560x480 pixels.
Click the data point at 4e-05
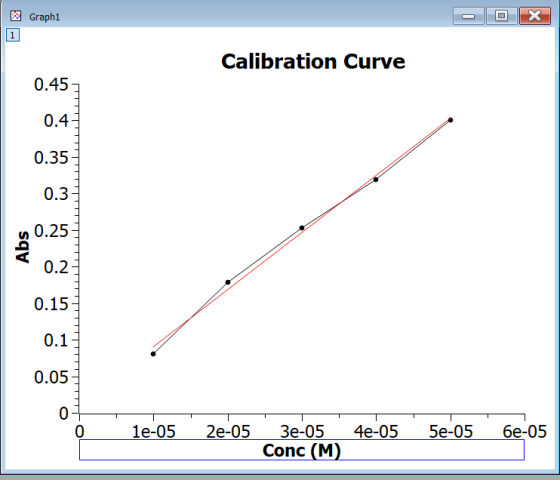click(x=376, y=180)
